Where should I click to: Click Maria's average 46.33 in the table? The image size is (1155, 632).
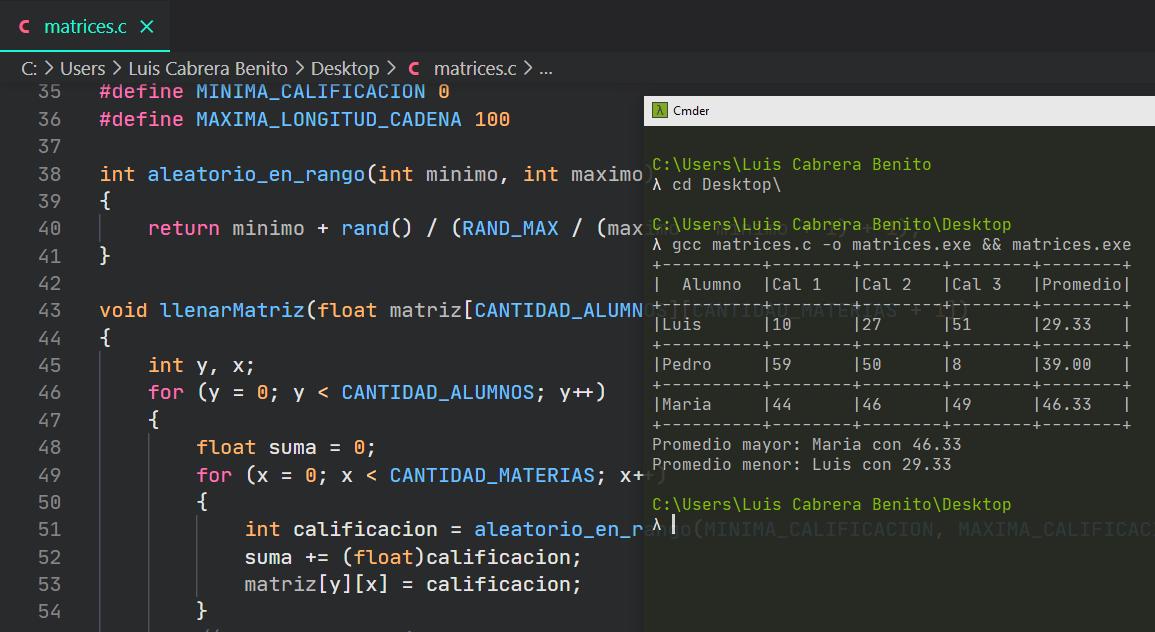[1066, 404]
